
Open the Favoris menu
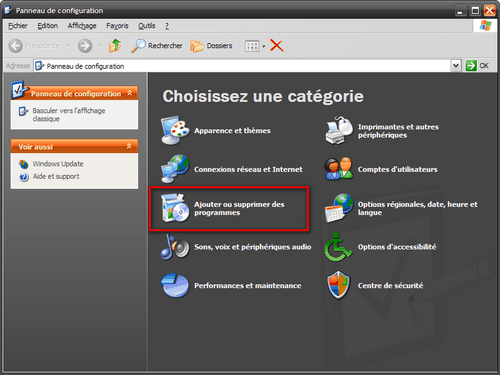tap(117, 26)
